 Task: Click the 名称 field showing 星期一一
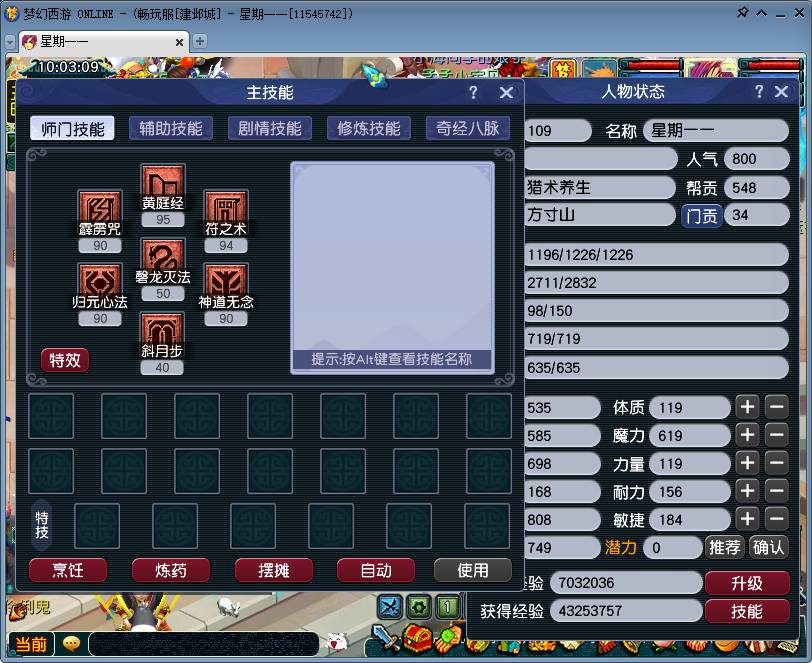pos(716,131)
